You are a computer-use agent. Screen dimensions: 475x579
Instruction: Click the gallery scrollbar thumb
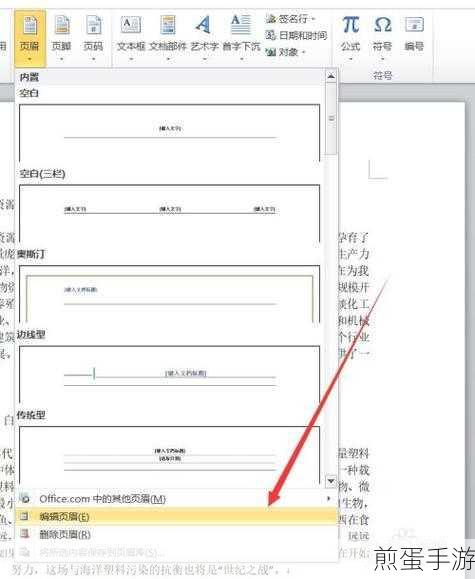pyautogui.click(x=331, y=119)
